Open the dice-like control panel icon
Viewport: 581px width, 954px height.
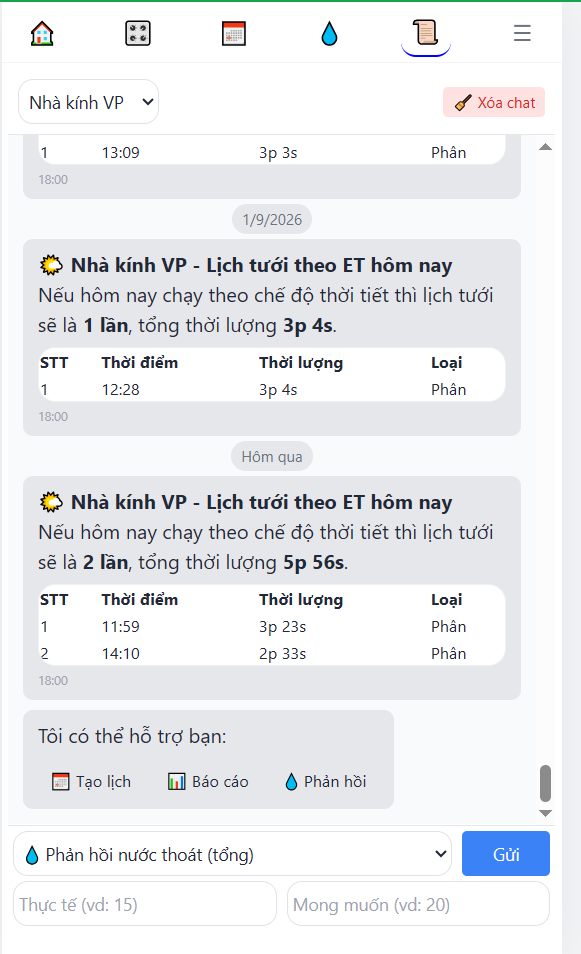(137, 33)
